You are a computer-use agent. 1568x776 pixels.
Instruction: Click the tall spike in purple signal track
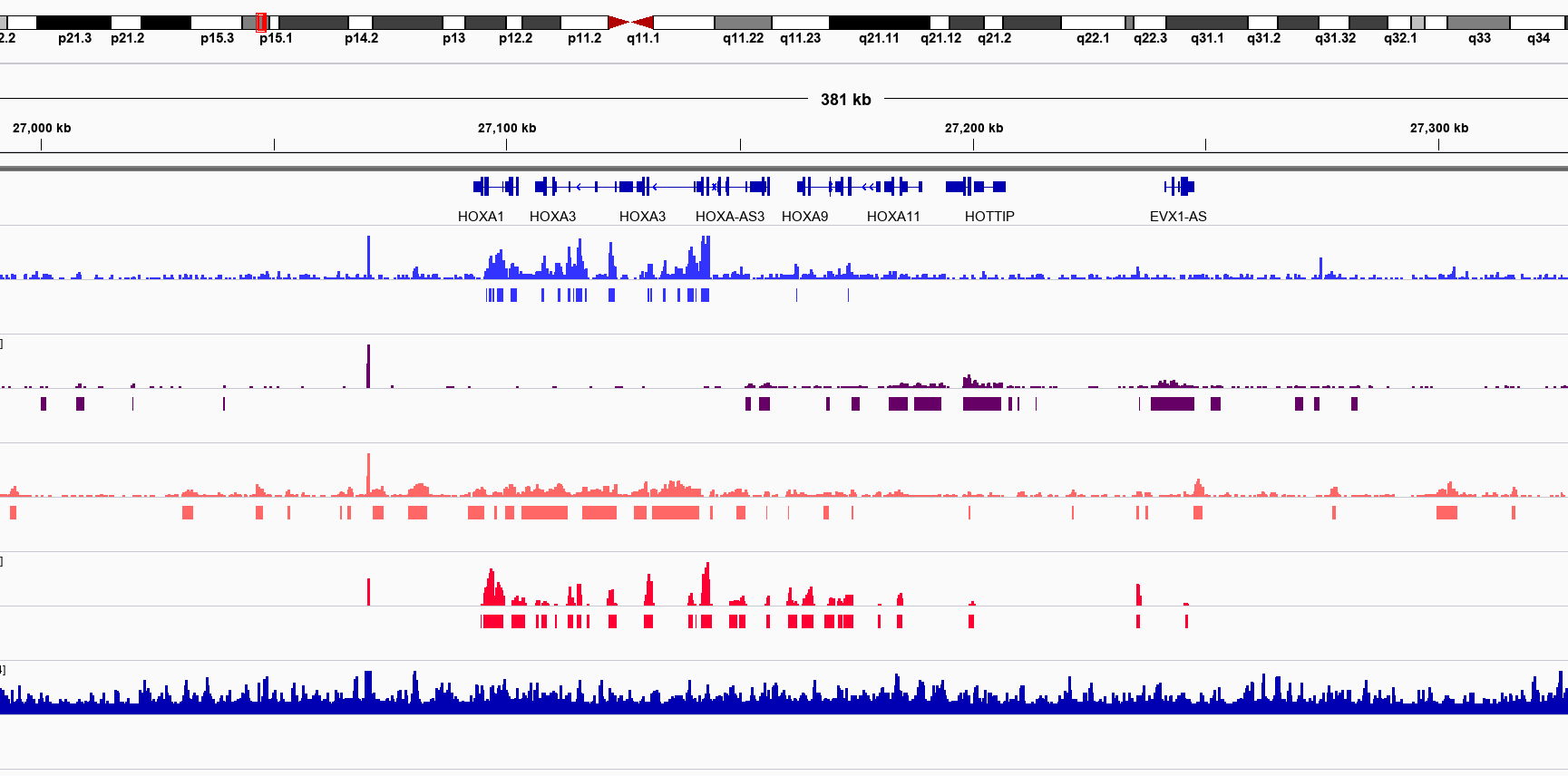[x=368, y=364]
